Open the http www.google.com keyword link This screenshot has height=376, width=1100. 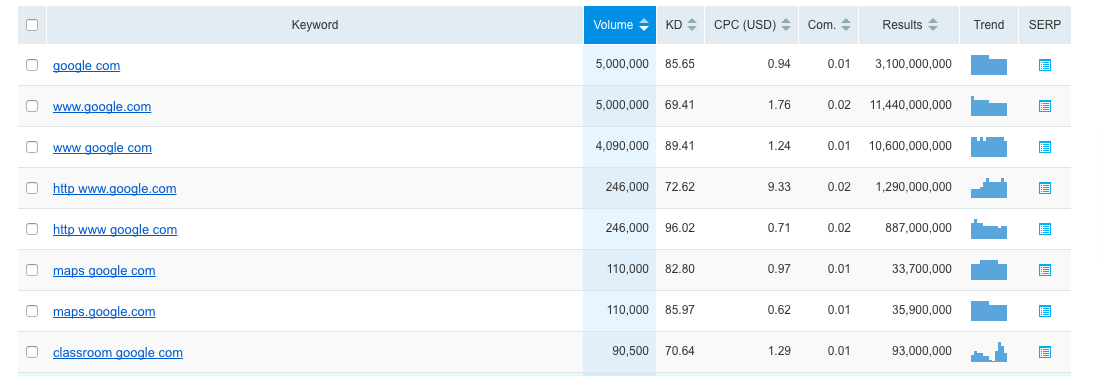114,189
